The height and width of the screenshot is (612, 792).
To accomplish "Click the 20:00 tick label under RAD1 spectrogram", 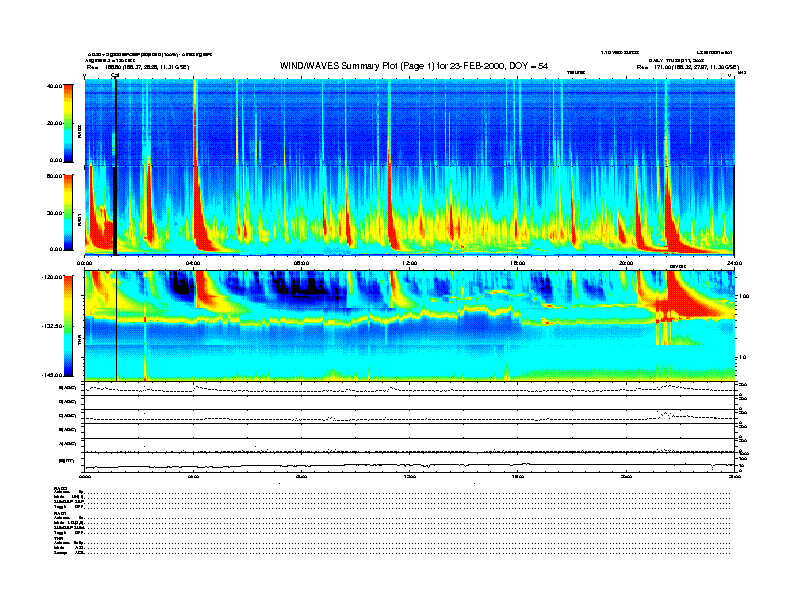I will click(626, 263).
